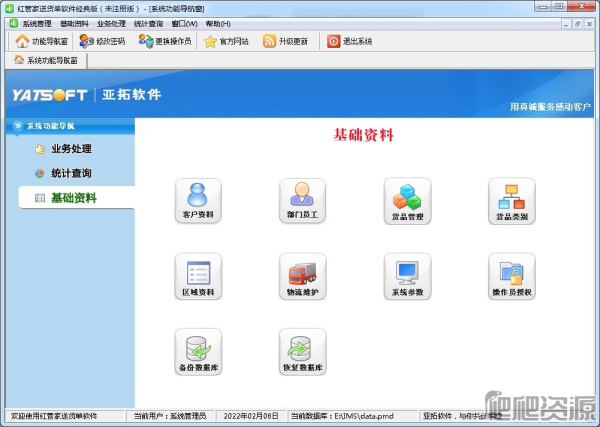Open 客户资料 customer data icon
Image resolution: width=600 pixels, height=427 pixels.
click(198, 201)
